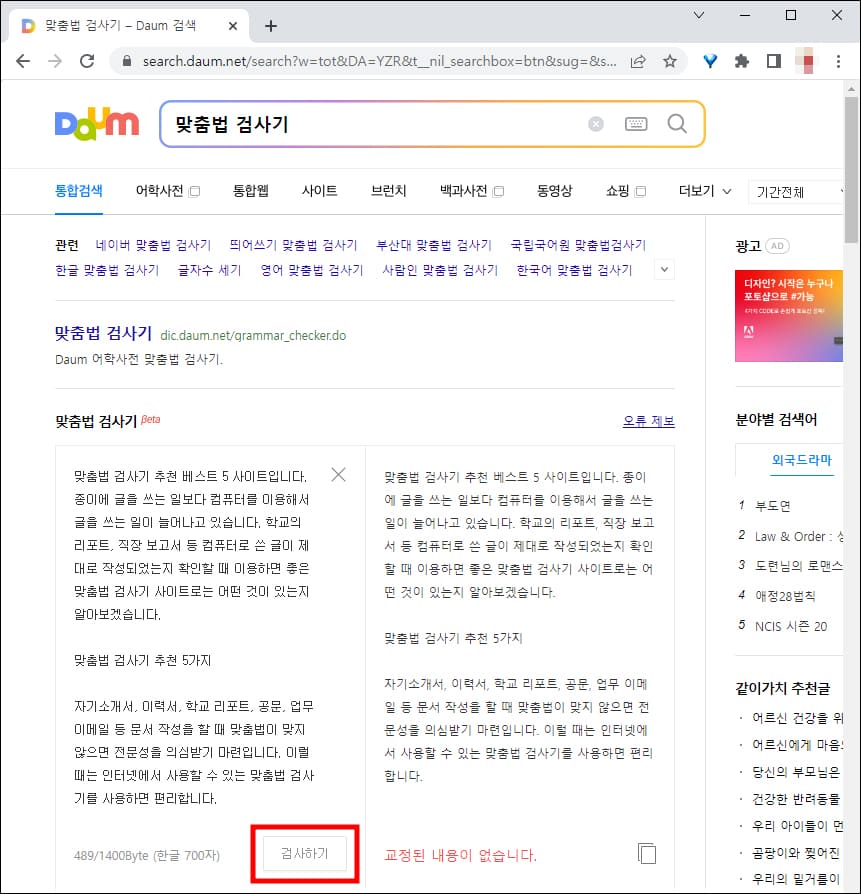Image resolution: width=861 pixels, height=894 pixels.
Task: Select the 쇼핑 search tab
Action: click(x=617, y=191)
